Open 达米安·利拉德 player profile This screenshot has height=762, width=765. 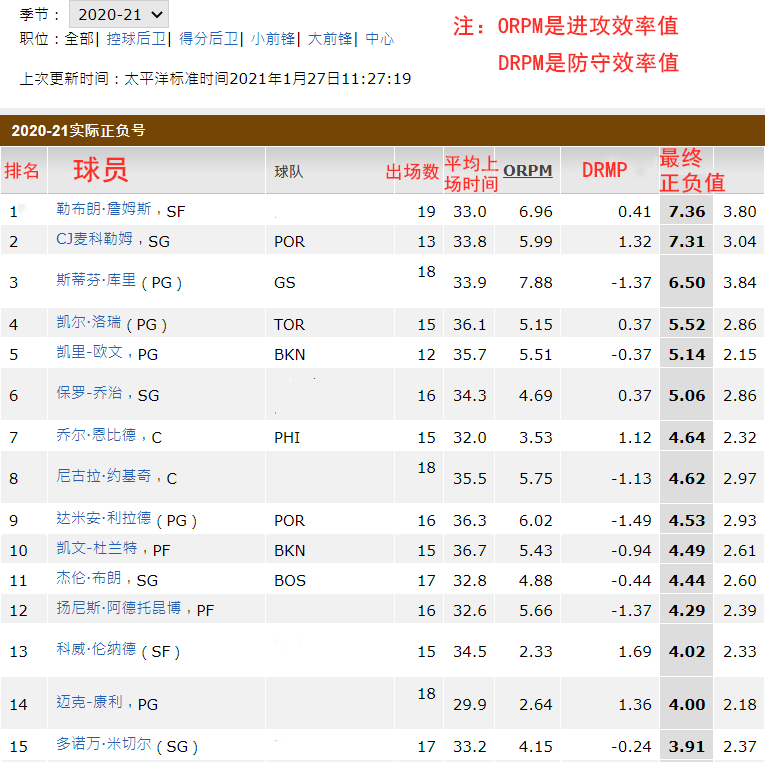point(103,518)
